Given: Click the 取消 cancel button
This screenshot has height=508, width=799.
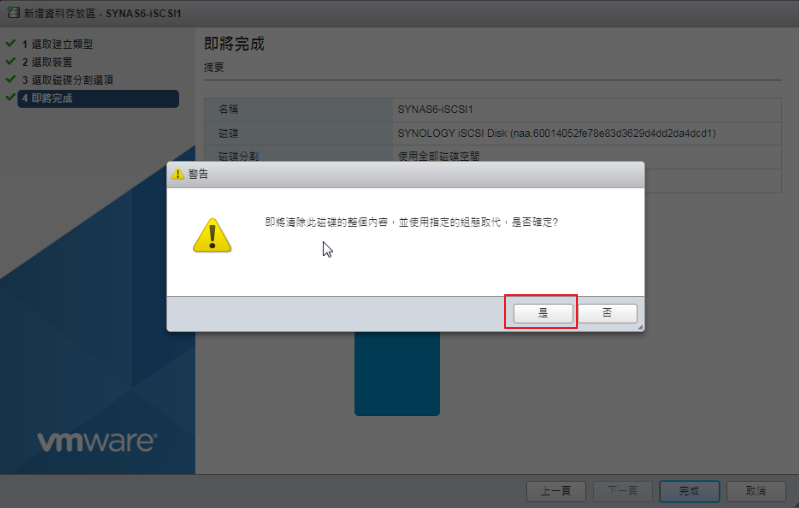Looking at the screenshot, I should pyautogui.click(x=756, y=491).
